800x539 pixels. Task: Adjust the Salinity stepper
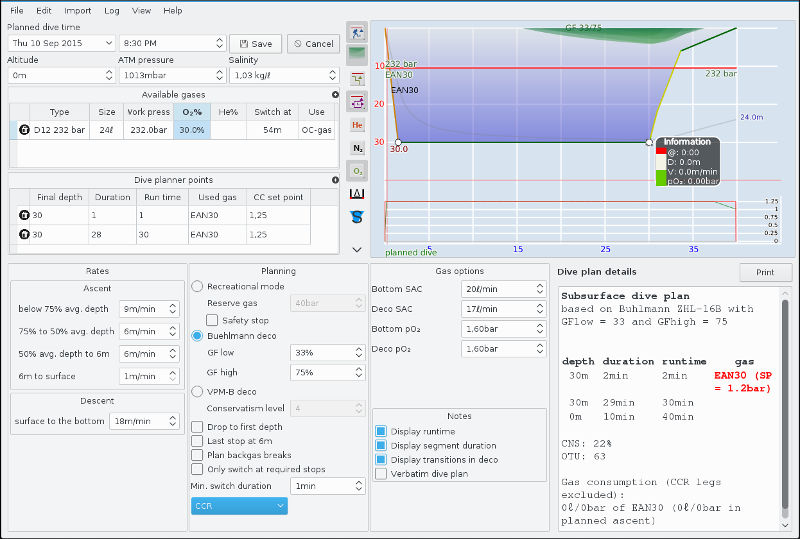[332, 75]
